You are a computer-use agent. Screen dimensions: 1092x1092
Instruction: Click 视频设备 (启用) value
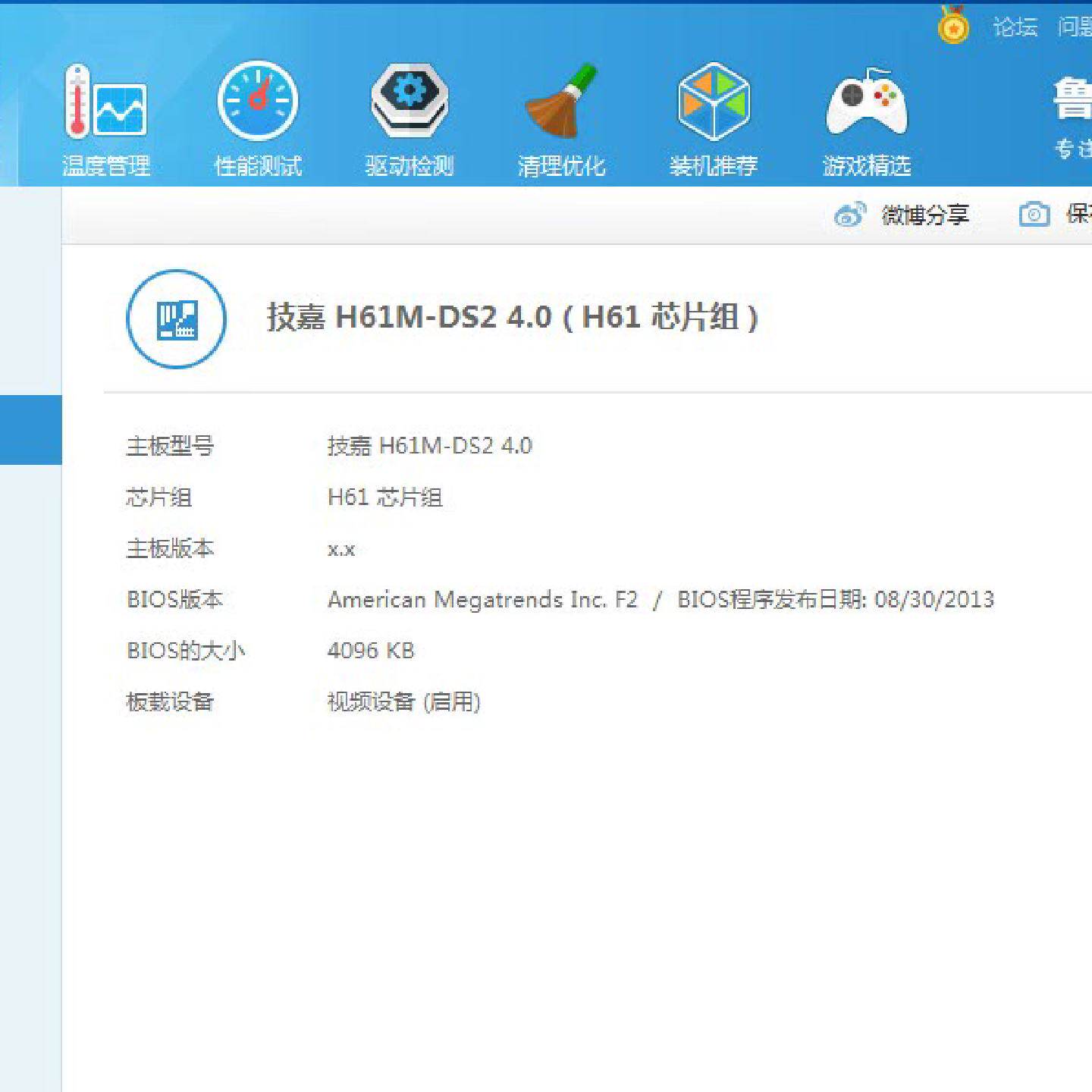coord(404,702)
